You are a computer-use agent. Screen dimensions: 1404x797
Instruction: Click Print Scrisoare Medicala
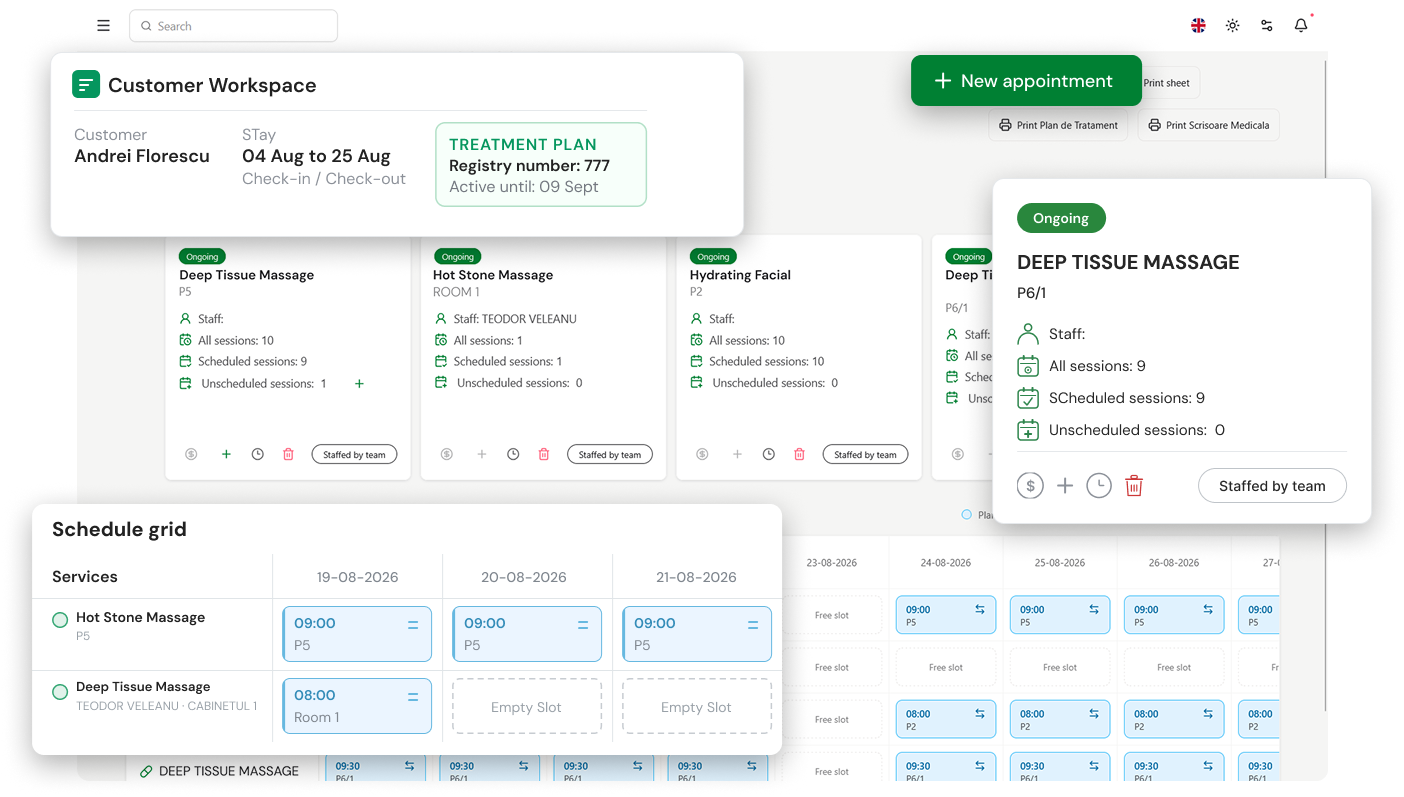coord(1208,125)
